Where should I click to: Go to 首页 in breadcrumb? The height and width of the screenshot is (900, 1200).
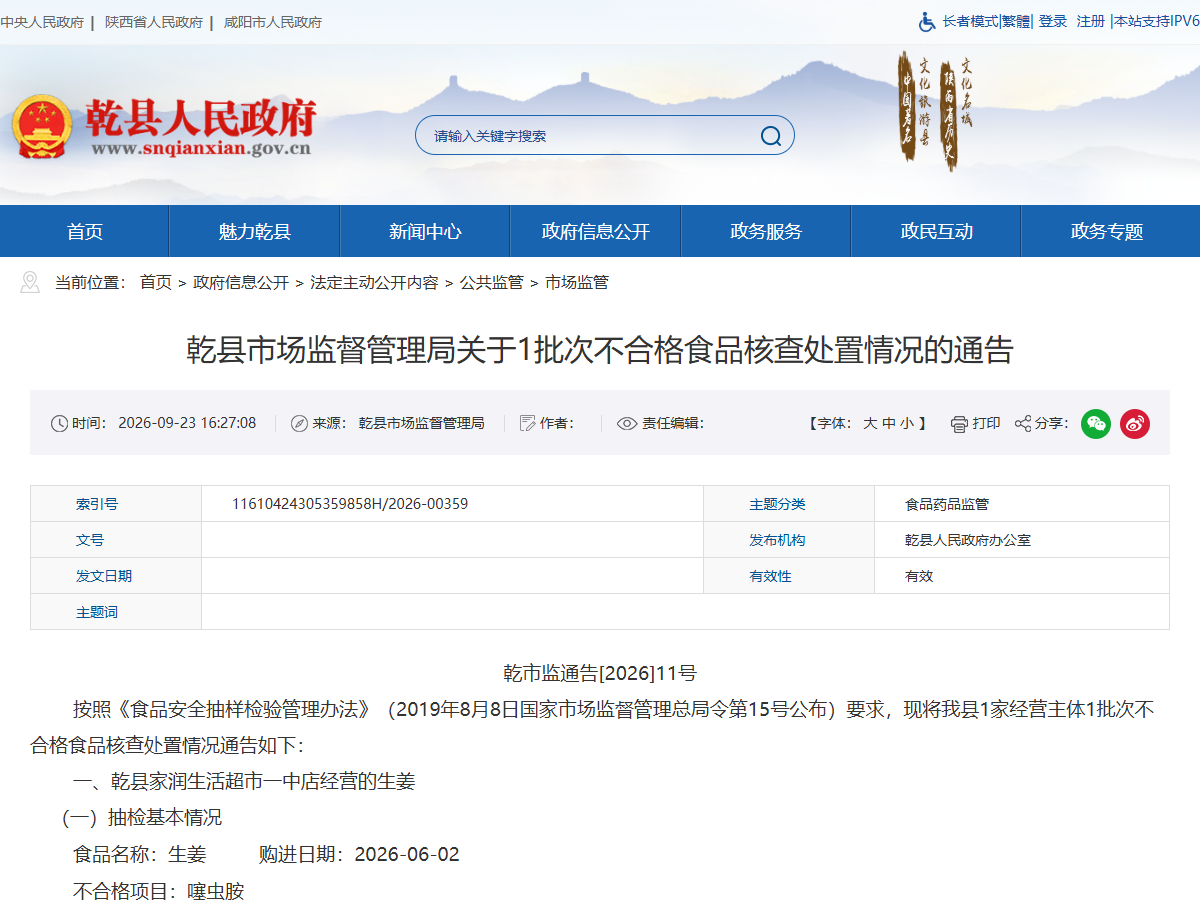(x=156, y=282)
